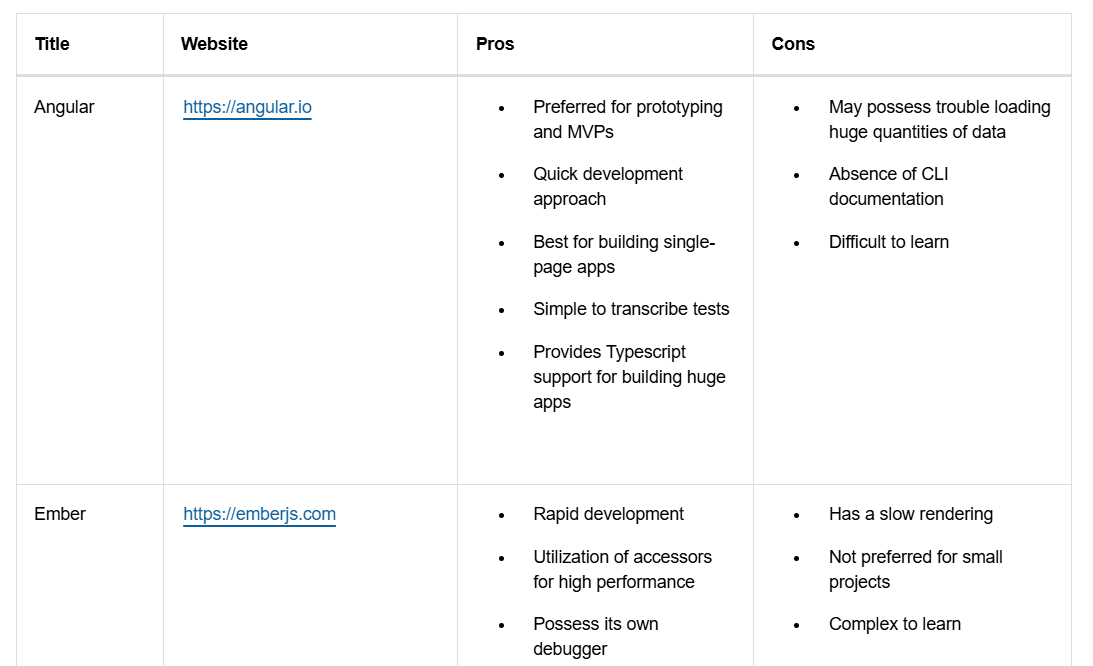This screenshot has height=666, width=1093.
Task: Click 'Provides Typescript support' bullet item
Action: (x=629, y=377)
